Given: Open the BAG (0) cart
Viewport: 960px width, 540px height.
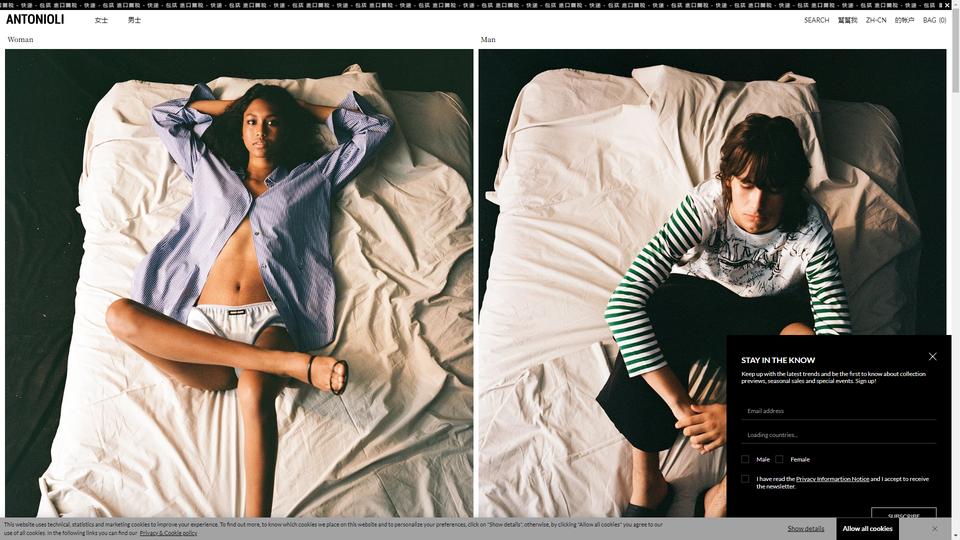Looking at the screenshot, I should click(934, 20).
